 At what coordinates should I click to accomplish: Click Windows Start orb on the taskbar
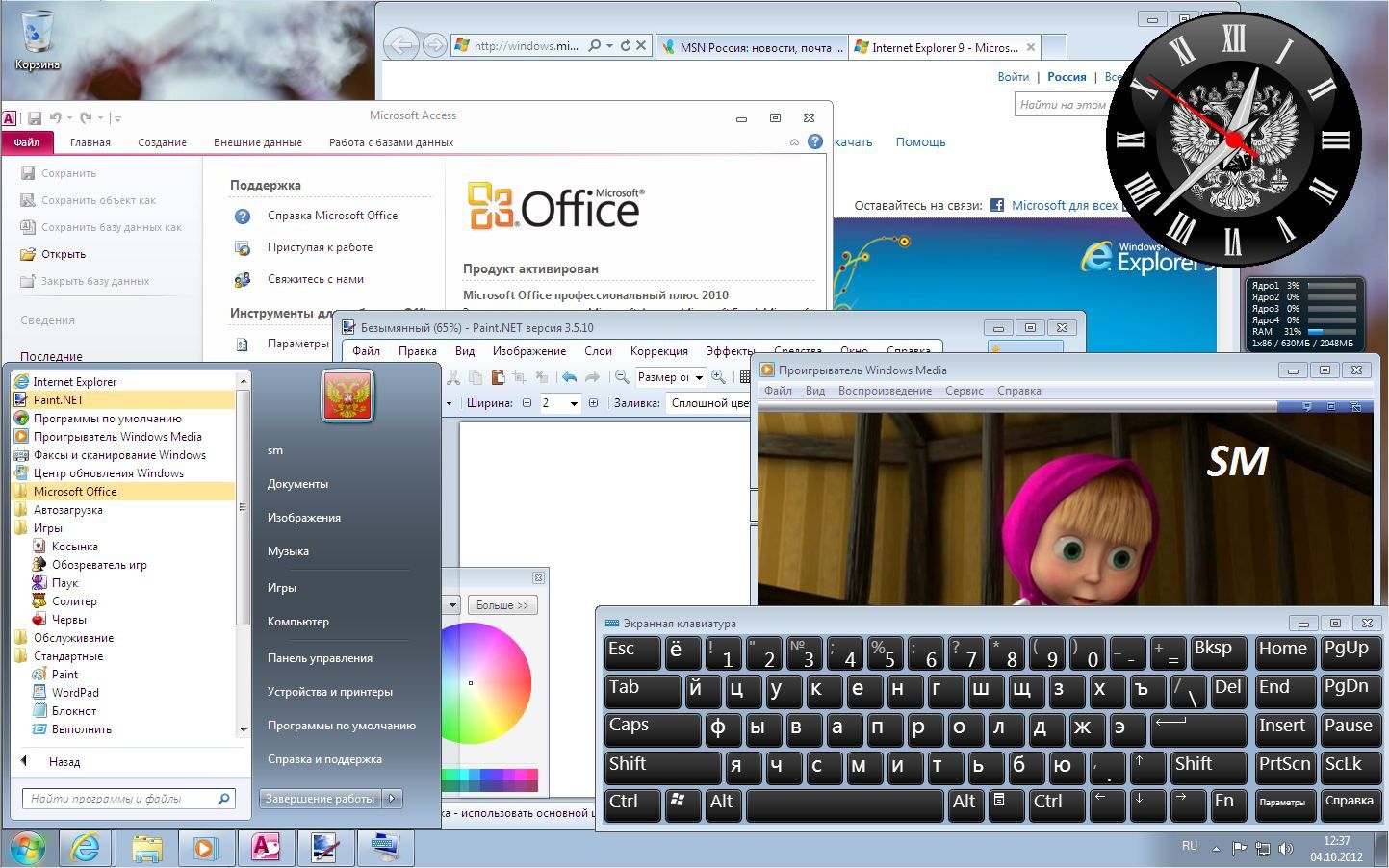(x=27, y=848)
